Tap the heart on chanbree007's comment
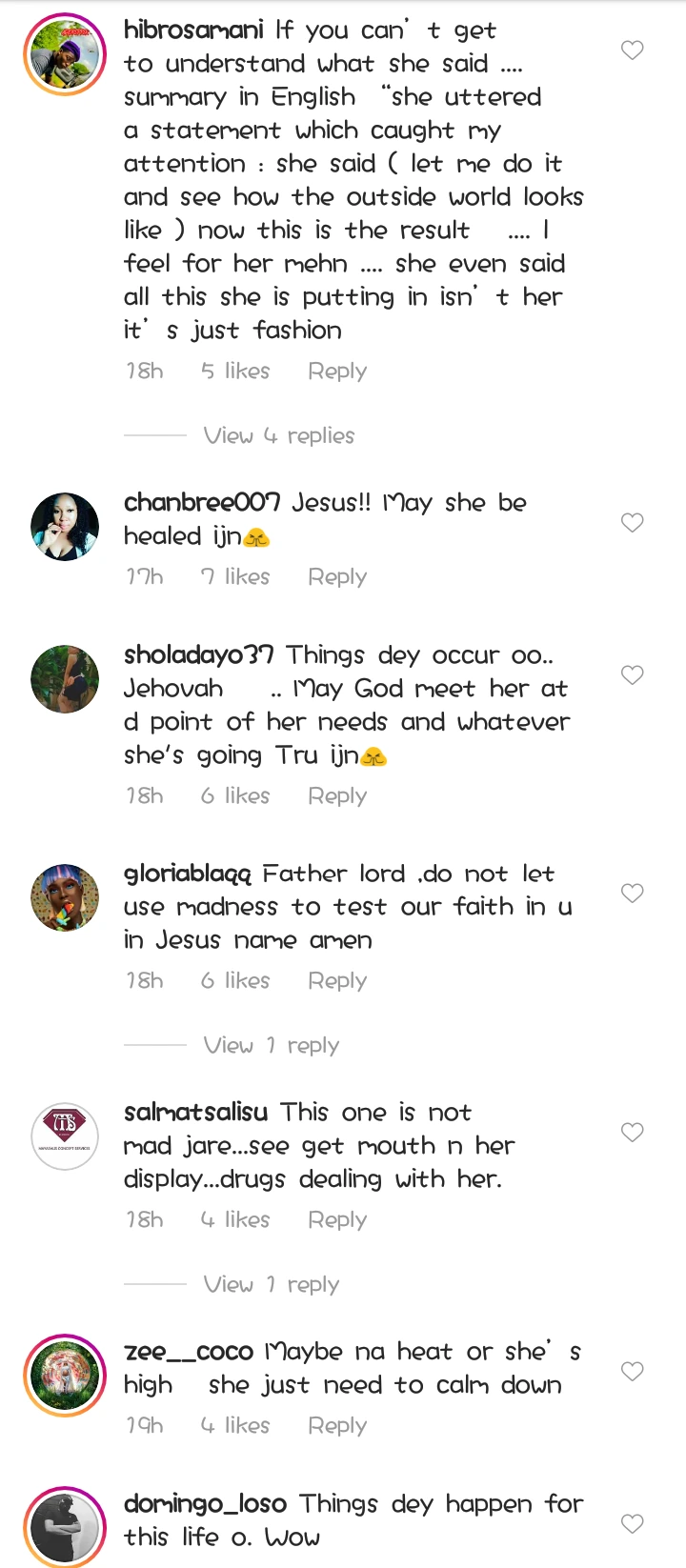 633,523
